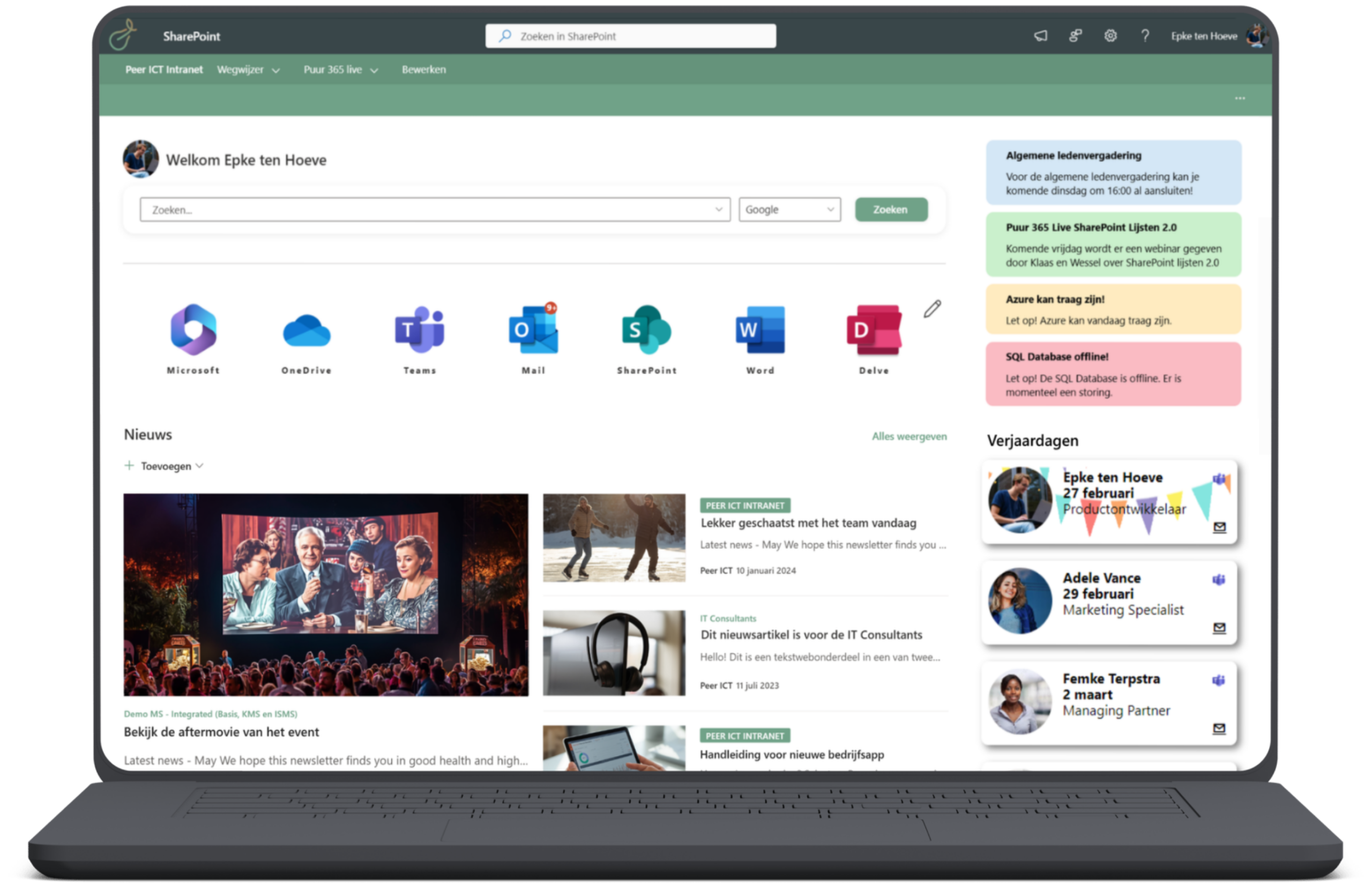Click the mail icon on Femke Terpstra's card
This screenshot has height=884, width=1372.
point(1220,729)
